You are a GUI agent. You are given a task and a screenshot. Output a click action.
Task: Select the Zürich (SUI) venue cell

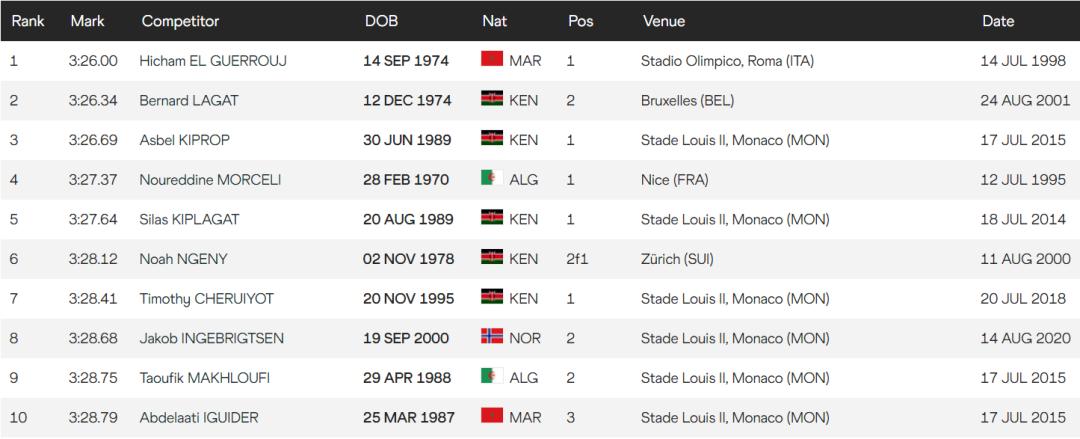677,259
